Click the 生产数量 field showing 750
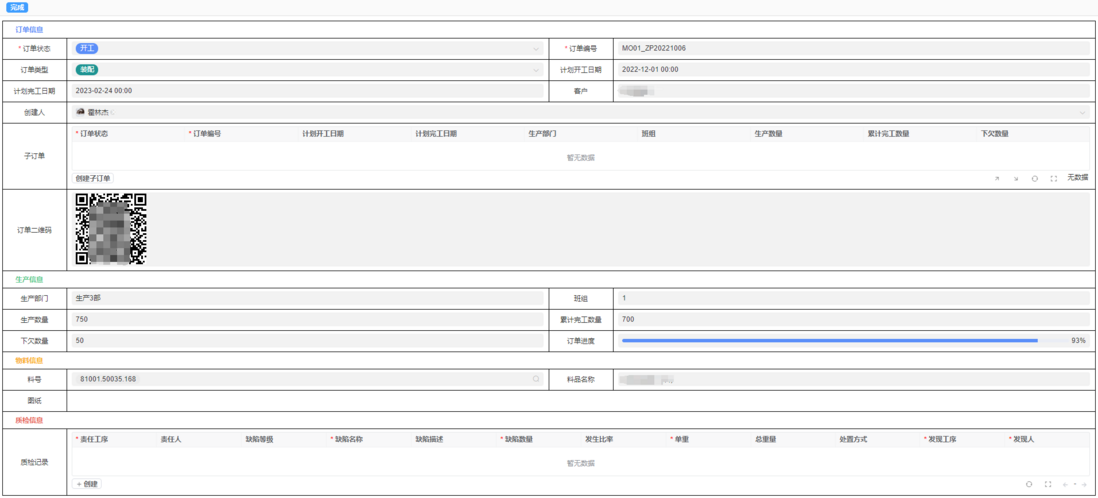This screenshot has width=1098, height=498. click(x=307, y=319)
